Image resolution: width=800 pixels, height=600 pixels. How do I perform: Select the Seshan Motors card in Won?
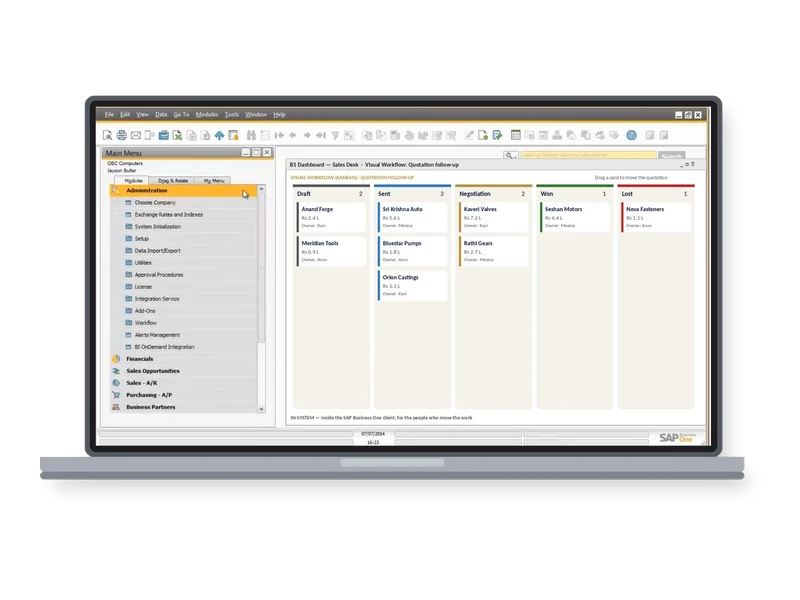pyautogui.click(x=575, y=217)
